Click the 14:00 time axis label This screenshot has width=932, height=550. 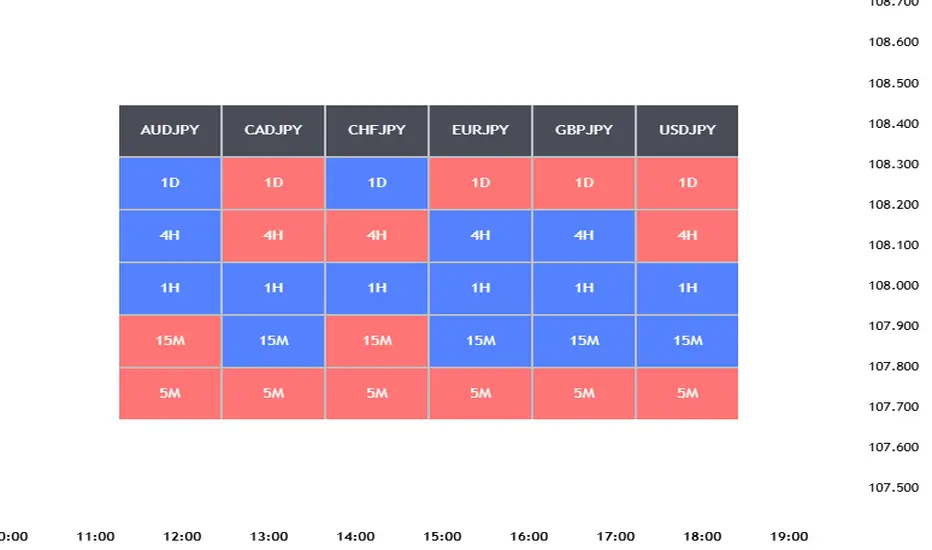[x=356, y=537]
